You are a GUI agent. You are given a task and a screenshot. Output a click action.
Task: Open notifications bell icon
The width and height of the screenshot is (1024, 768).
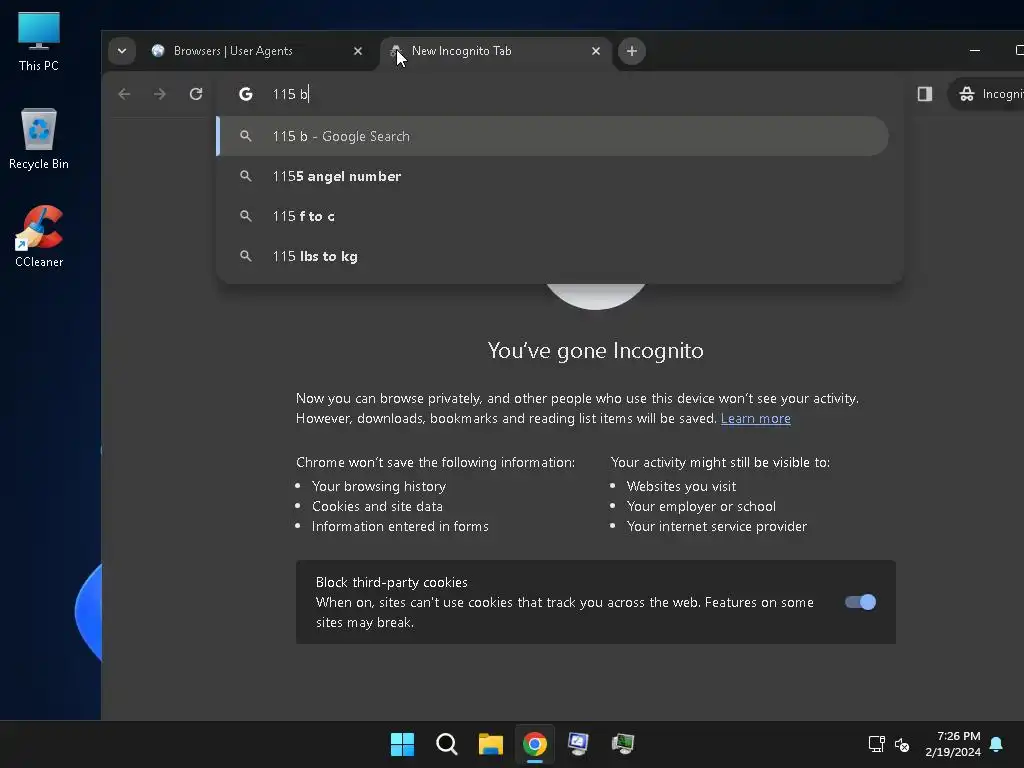tap(997, 744)
